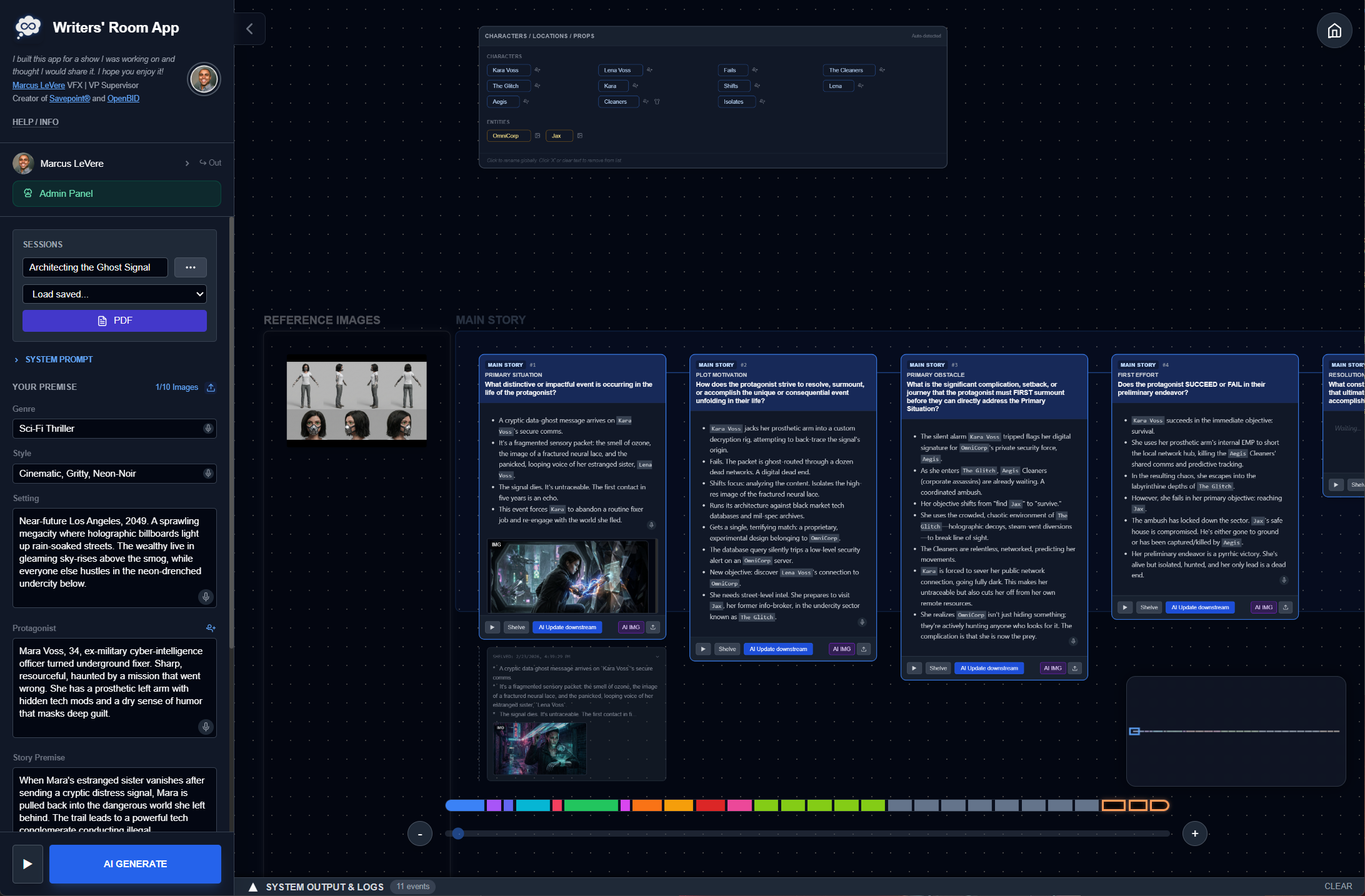Click AI Update downstream on Plot Motivation card
1365x896 pixels.
[x=779, y=649]
